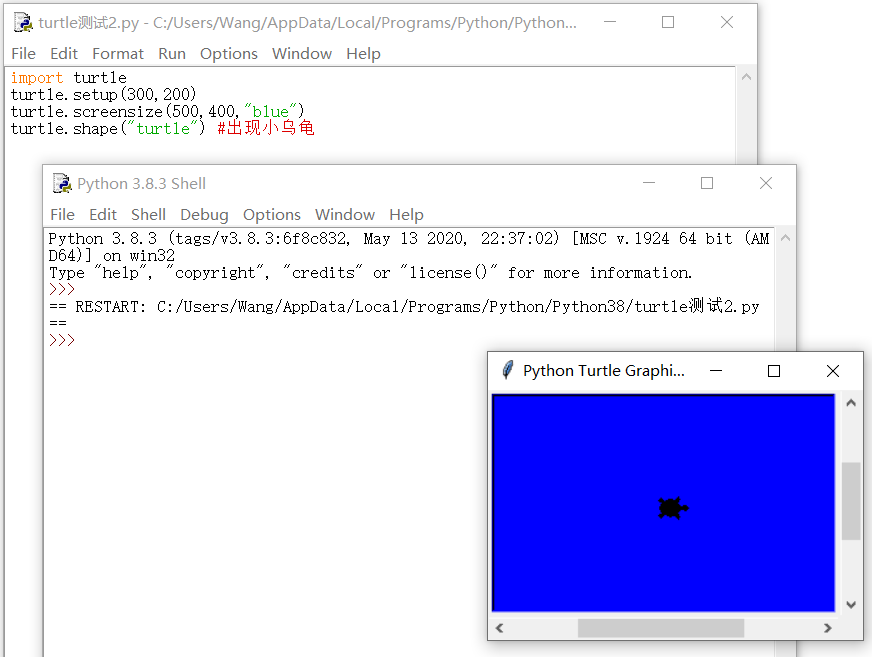
Task: Close the turtle测试2.py editor window
Action: click(x=726, y=22)
